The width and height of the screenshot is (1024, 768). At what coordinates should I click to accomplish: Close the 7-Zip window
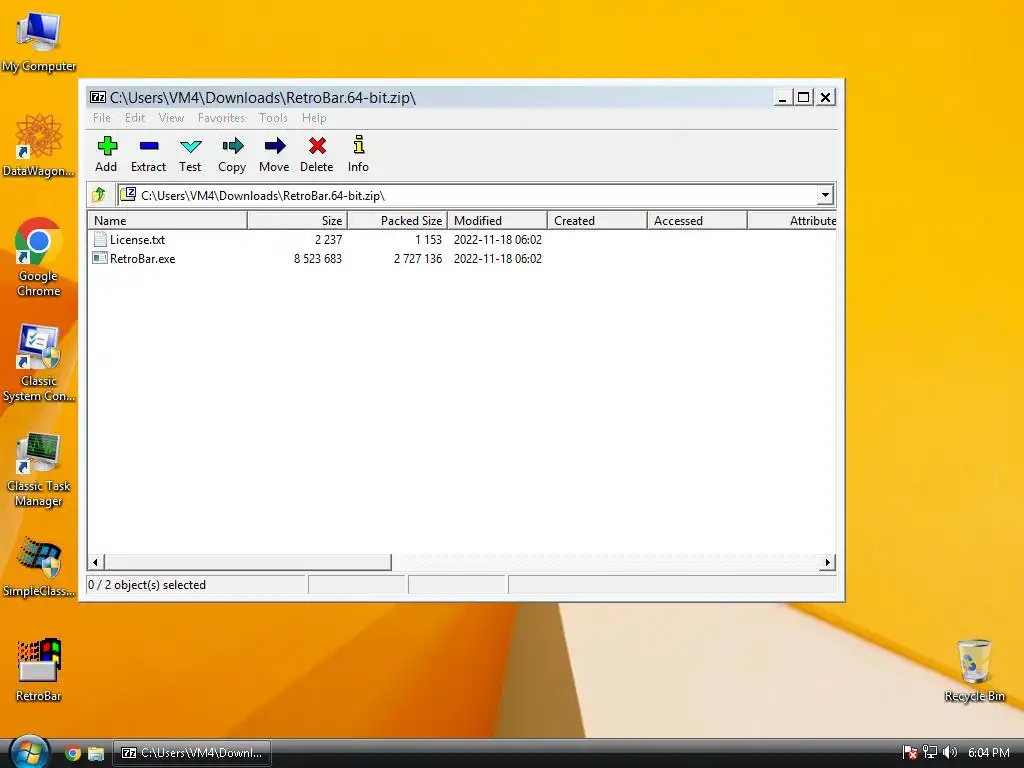coord(825,97)
